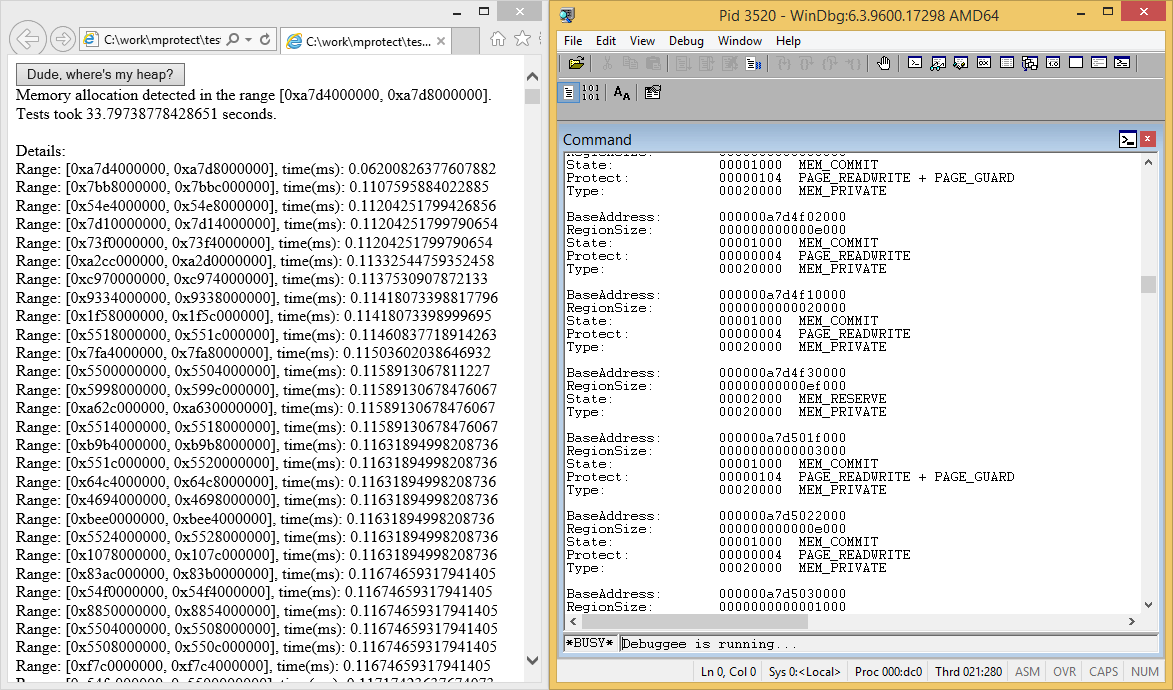Open the Call Stack window icon
The width and height of the screenshot is (1173, 690).
point(1029,63)
